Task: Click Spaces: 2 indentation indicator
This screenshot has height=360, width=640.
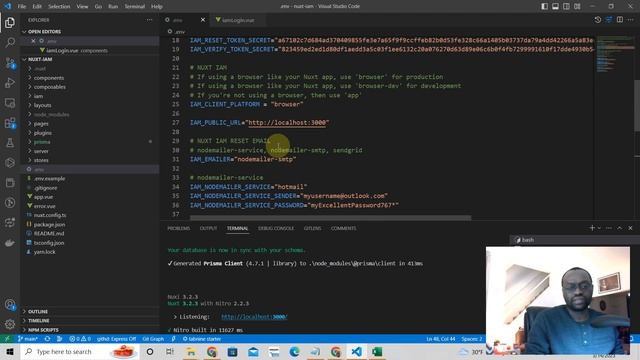Action: [471, 339]
